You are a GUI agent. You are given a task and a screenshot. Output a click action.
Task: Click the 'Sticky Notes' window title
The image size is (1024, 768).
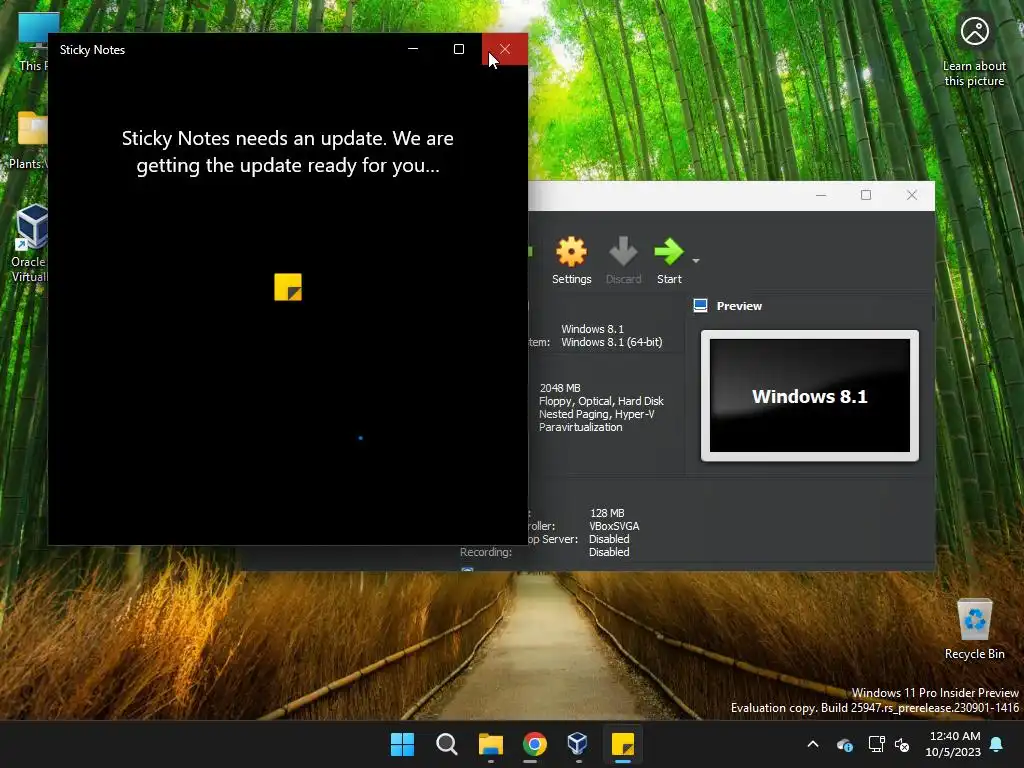pos(92,50)
